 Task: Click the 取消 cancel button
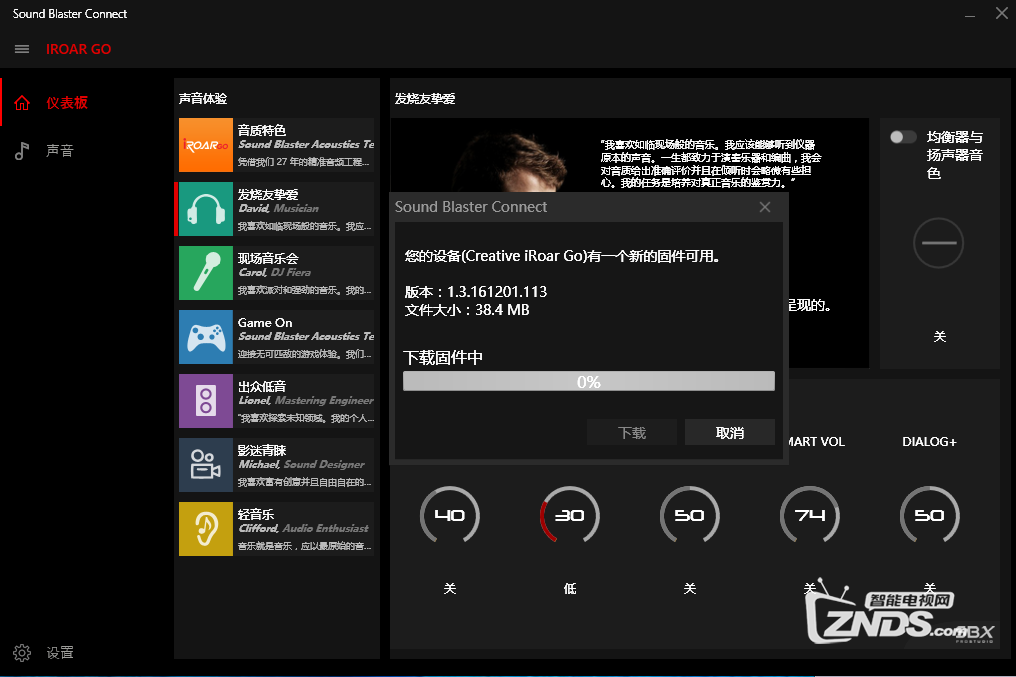730,432
